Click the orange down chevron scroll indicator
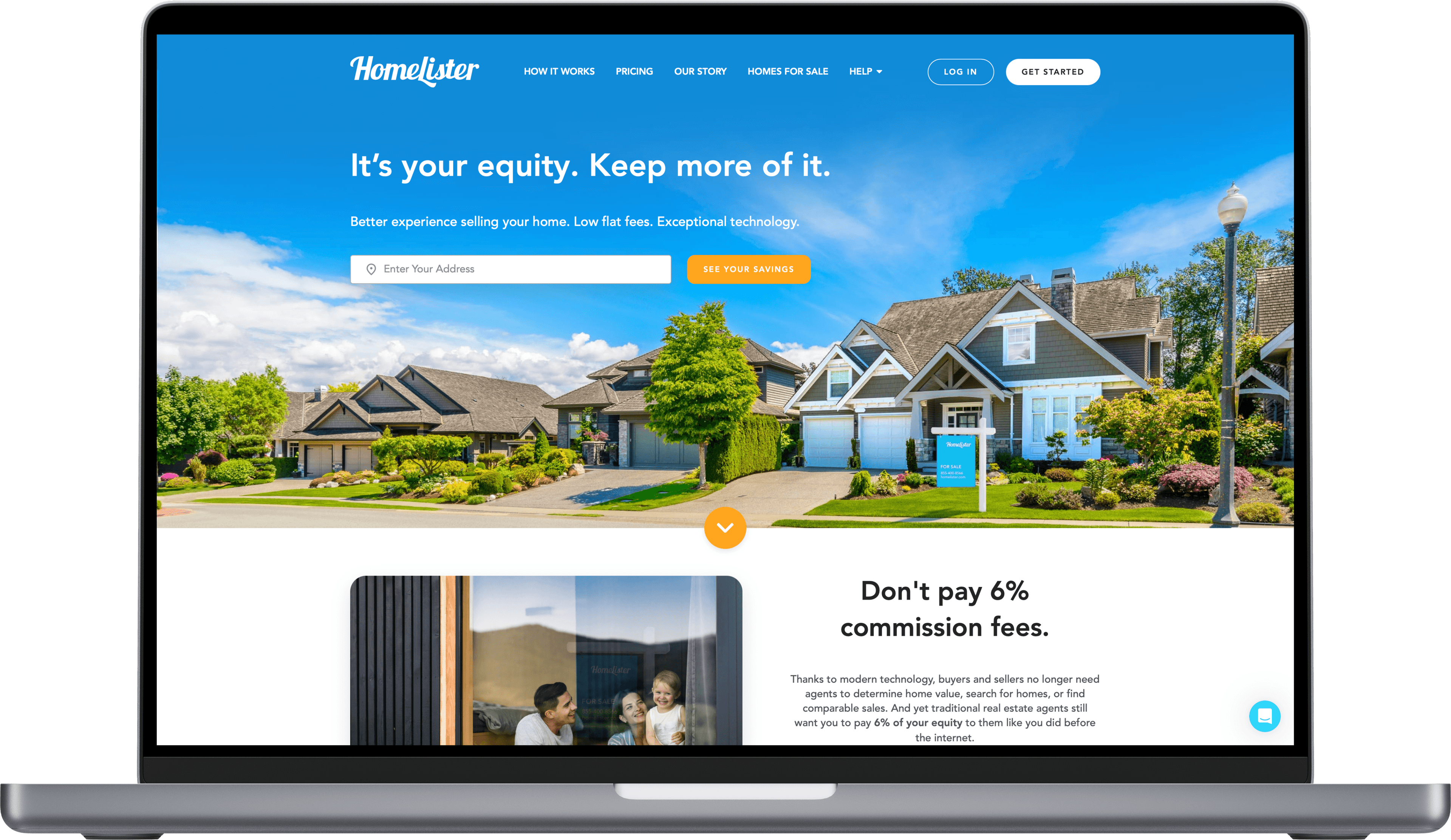The height and width of the screenshot is (840, 1451). 725,528
